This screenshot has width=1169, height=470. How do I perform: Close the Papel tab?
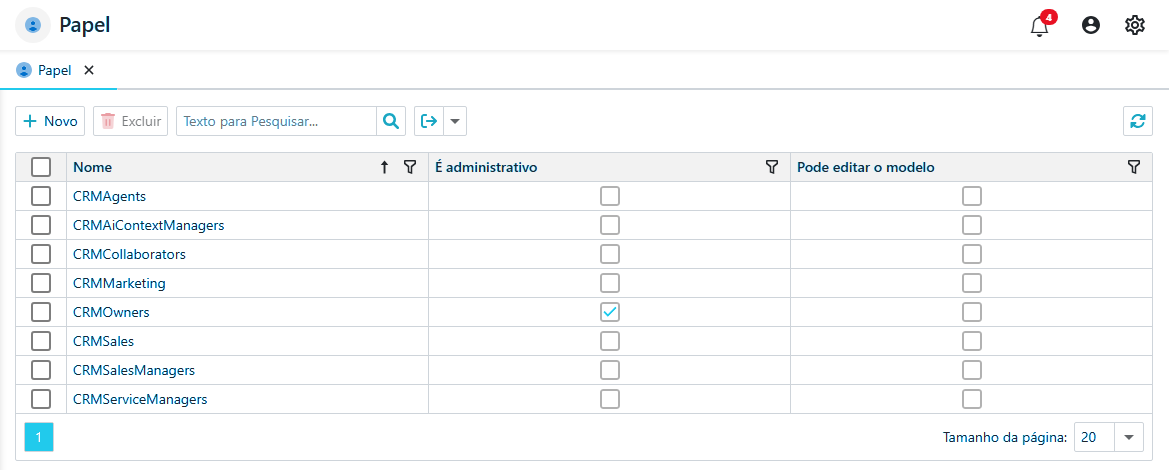89,70
